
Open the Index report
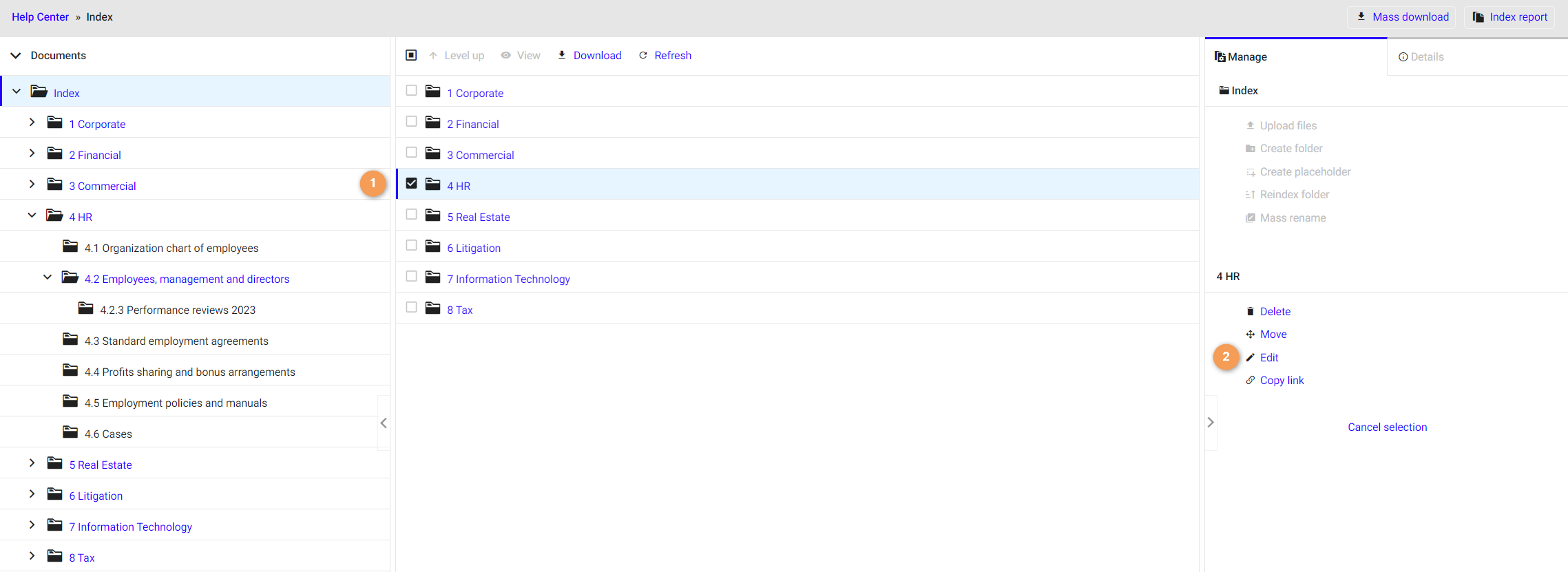point(1509,17)
